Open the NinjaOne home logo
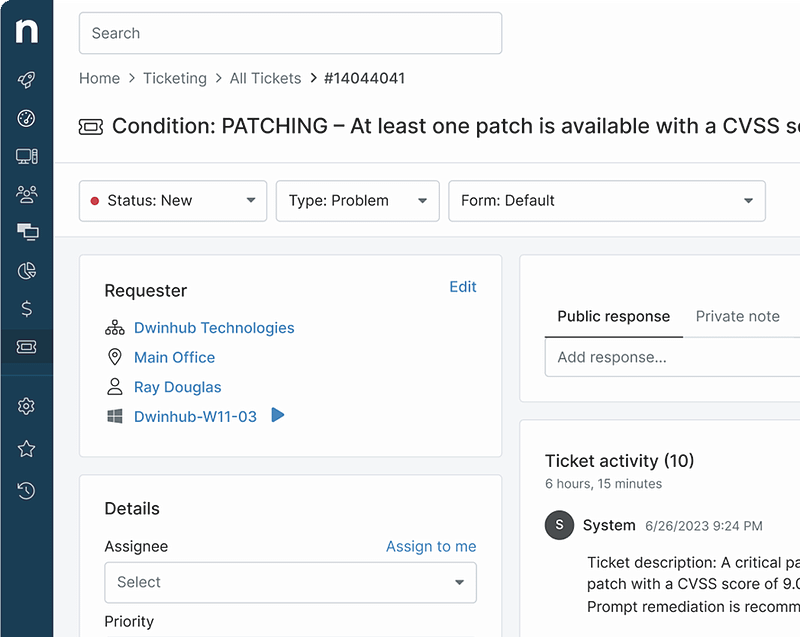Viewport: 800px width, 637px height. click(x=26, y=30)
